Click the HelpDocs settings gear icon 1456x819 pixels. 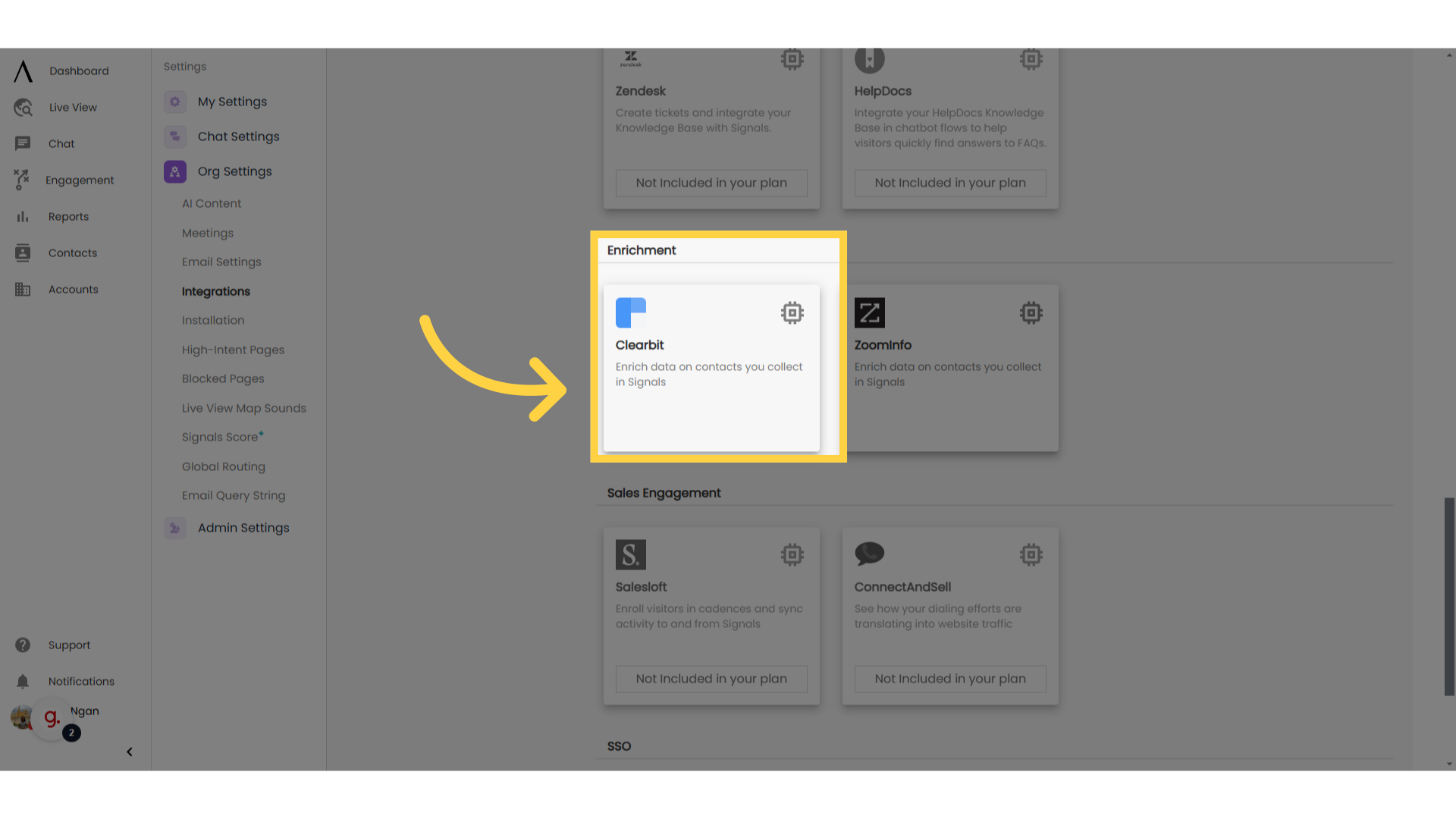pyautogui.click(x=1031, y=59)
